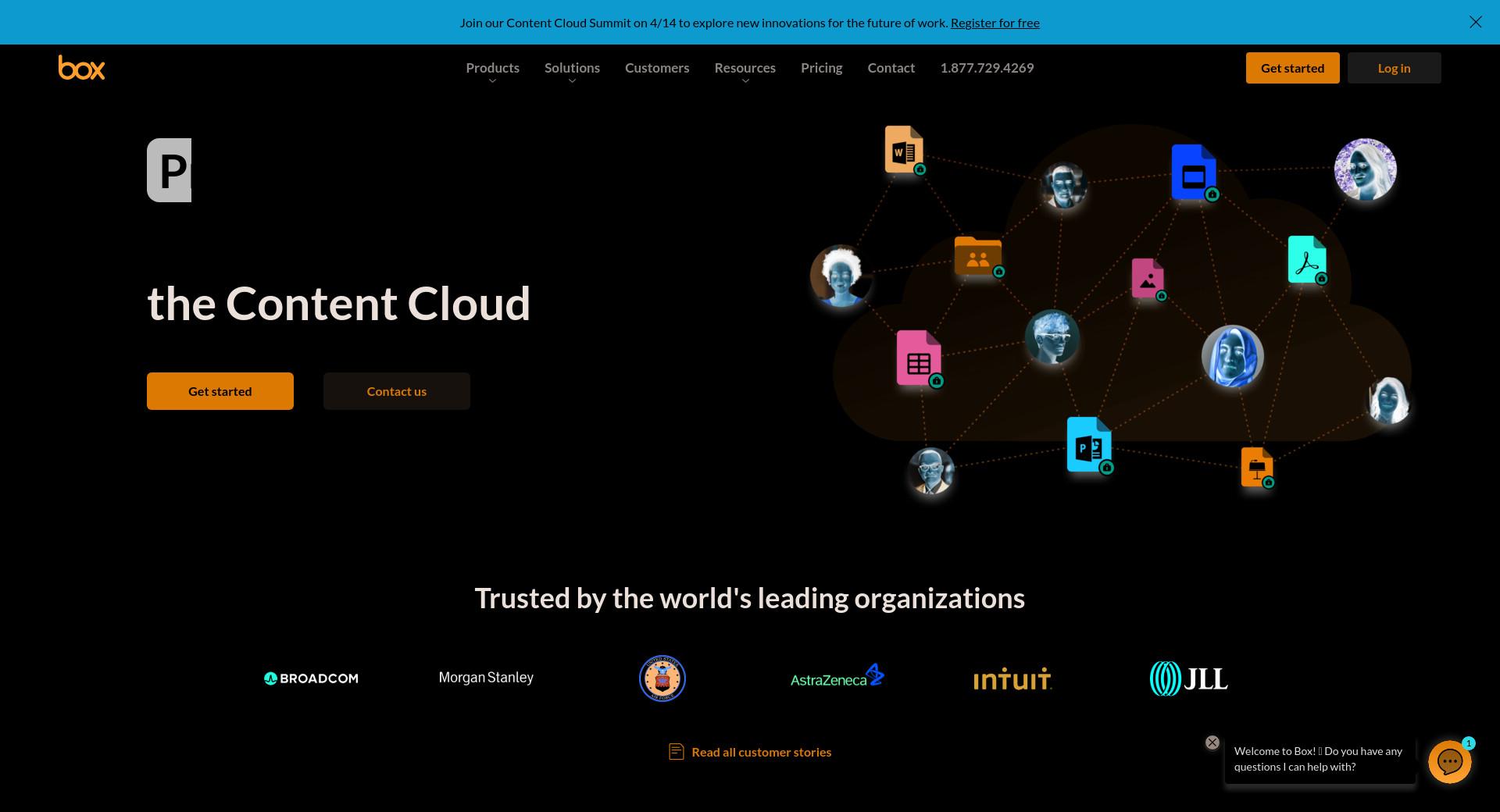This screenshot has width=1500, height=812.
Task: Click the orange Keynote presentation file icon
Action: 1257,467
